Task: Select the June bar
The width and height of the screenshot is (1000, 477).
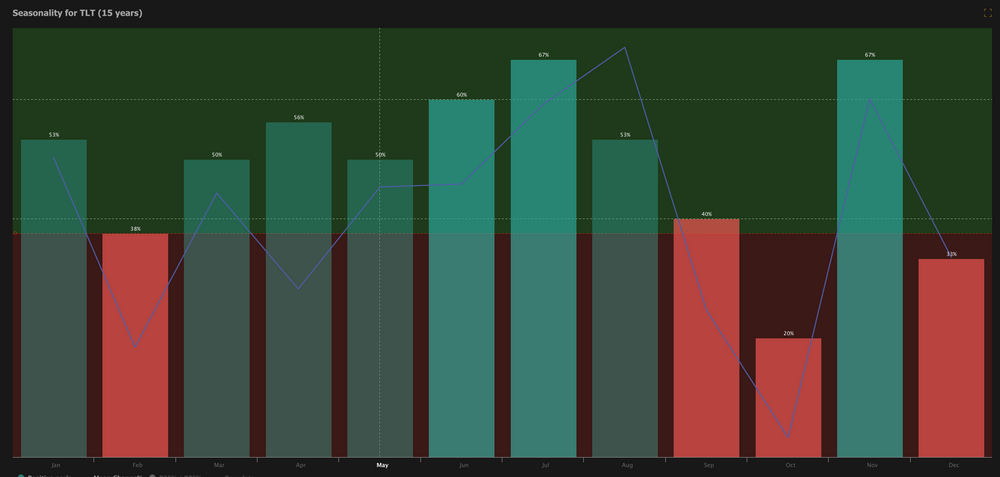Action: pyautogui.click(x=461, y=278)
